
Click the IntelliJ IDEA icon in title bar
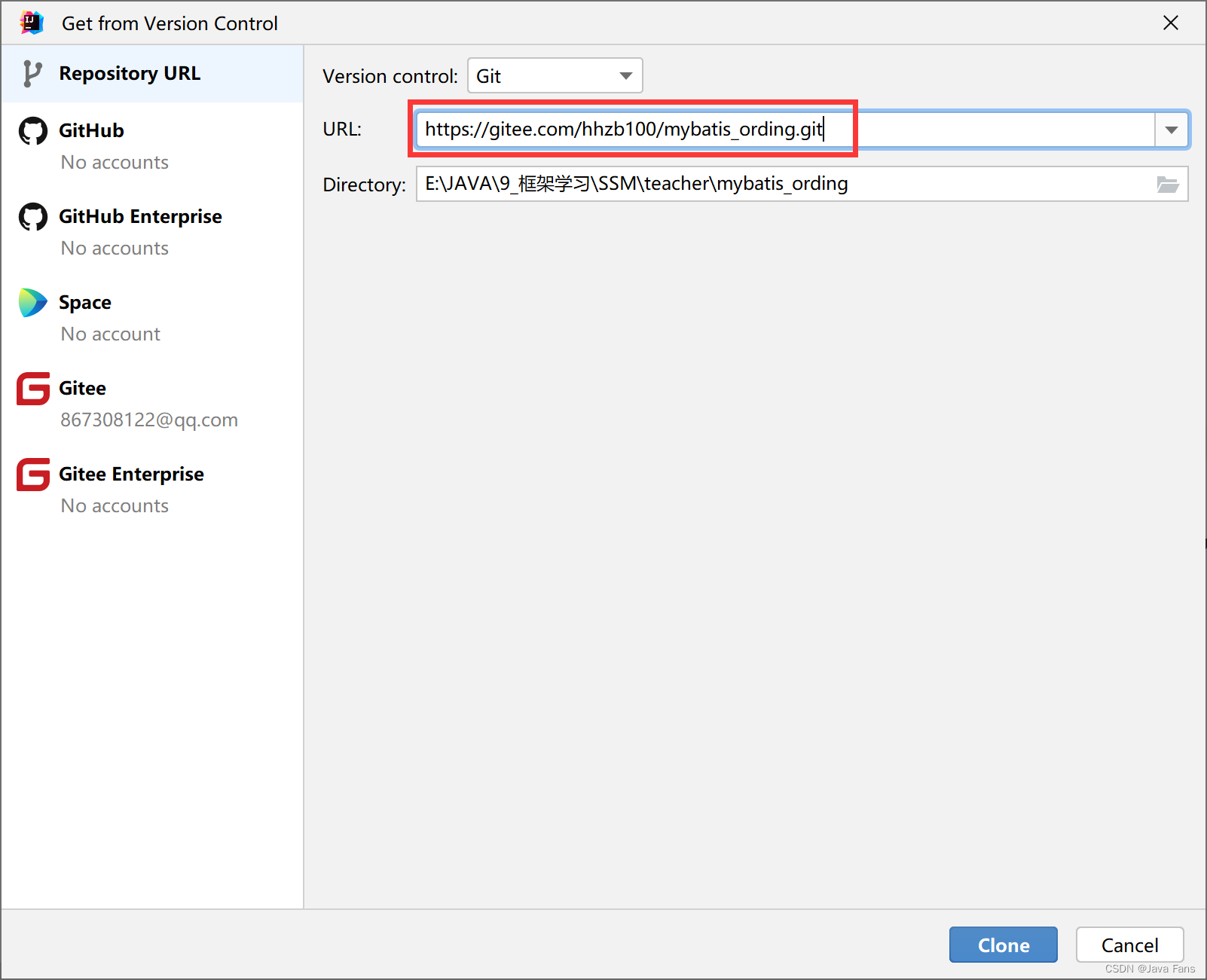pos(32,23)
